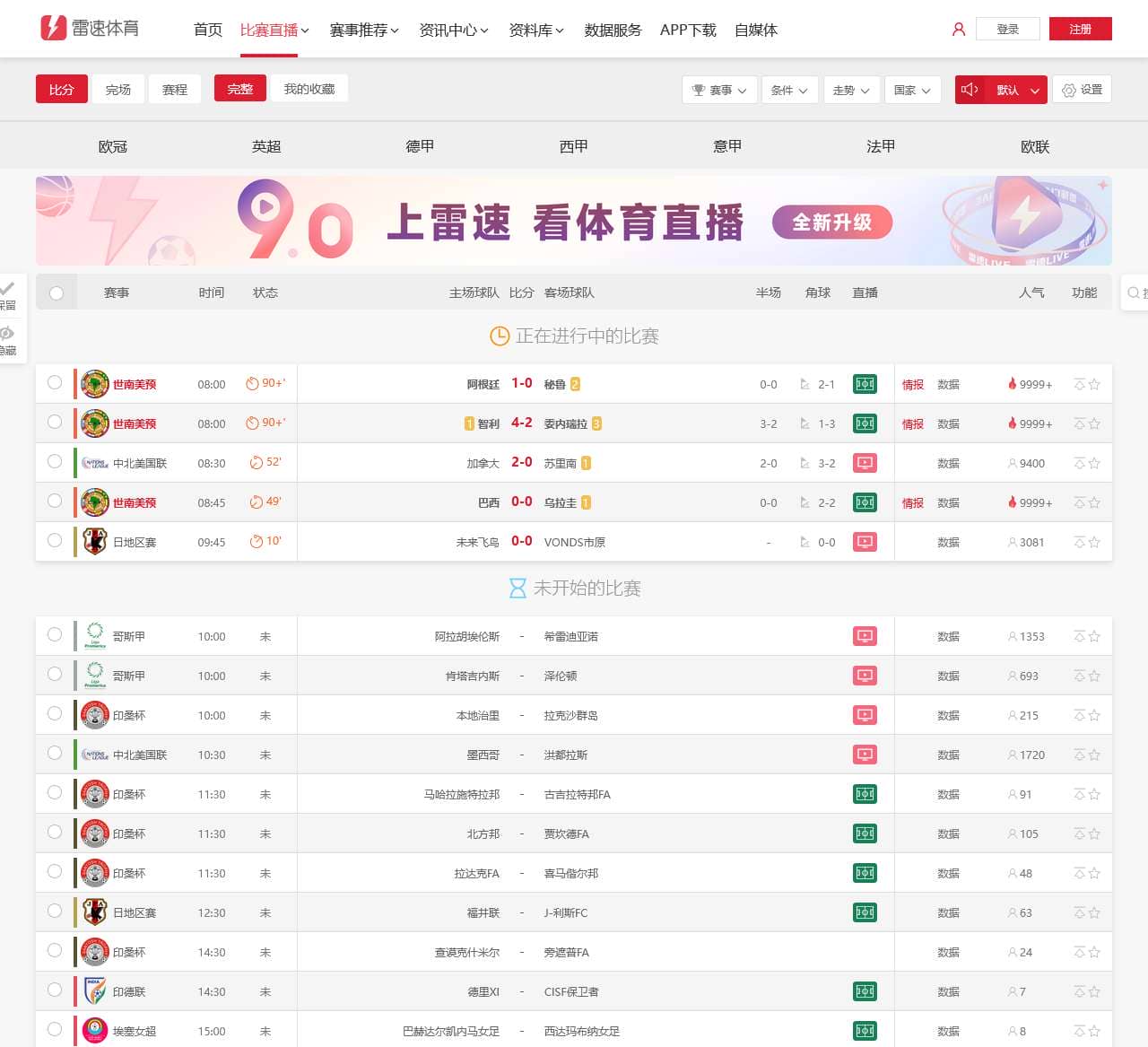Screen dimensions: 1148x1047
Task: Switch to the 赛程 tab
Action: pos(175,89)
